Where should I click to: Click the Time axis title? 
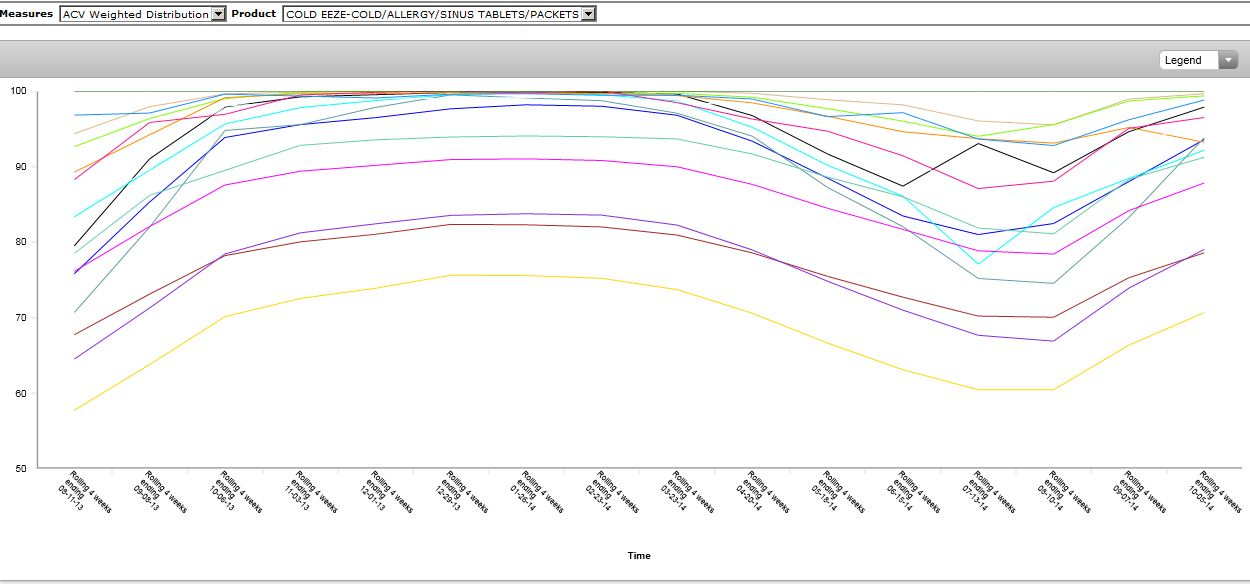click(639, 555)
